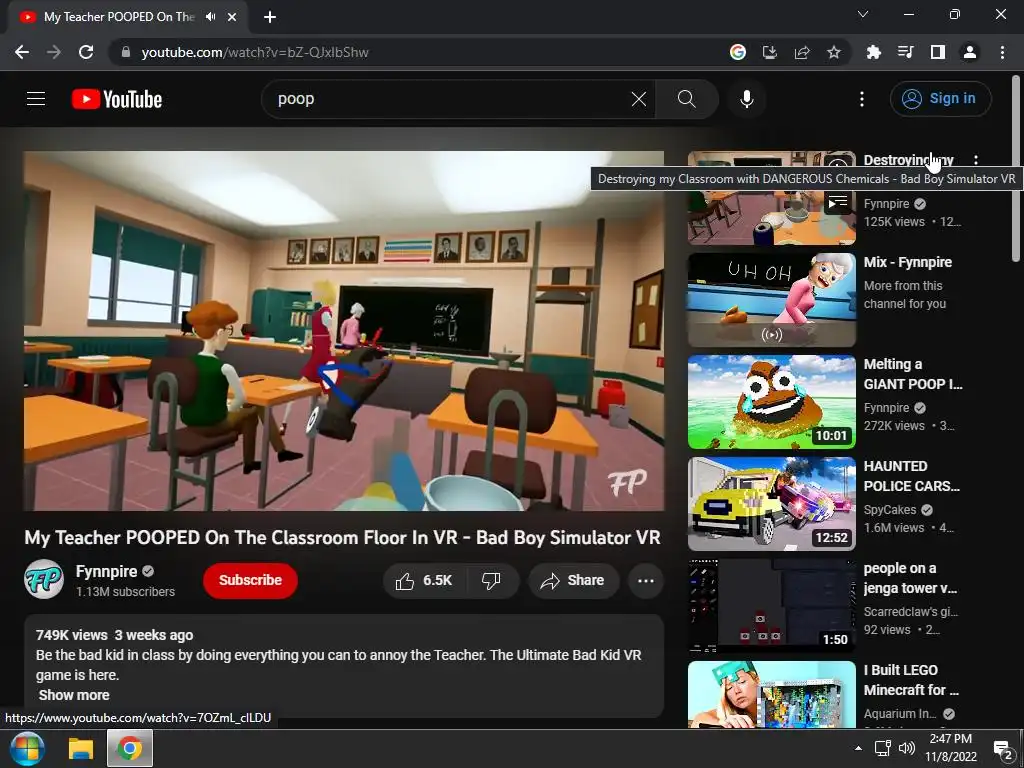Share this page icon in address bar

[x=802, y=52]
